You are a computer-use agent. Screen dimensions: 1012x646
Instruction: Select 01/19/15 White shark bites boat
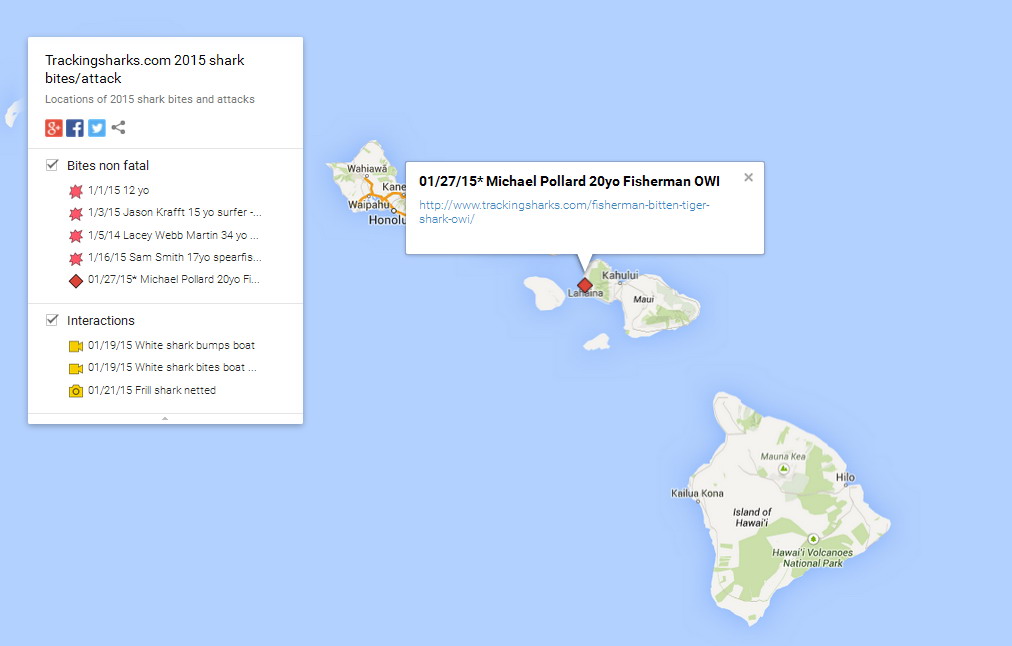[172, 367]
